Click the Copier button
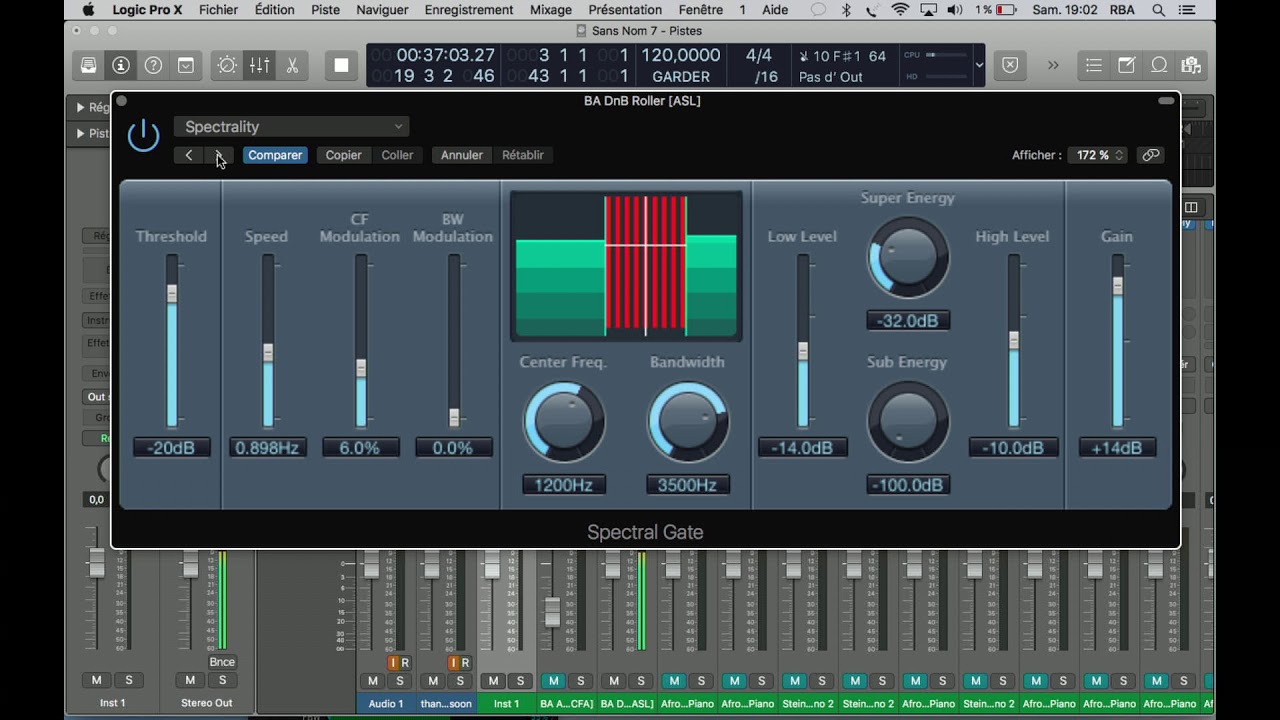The image size is (1280, 720). click(343, 155)
